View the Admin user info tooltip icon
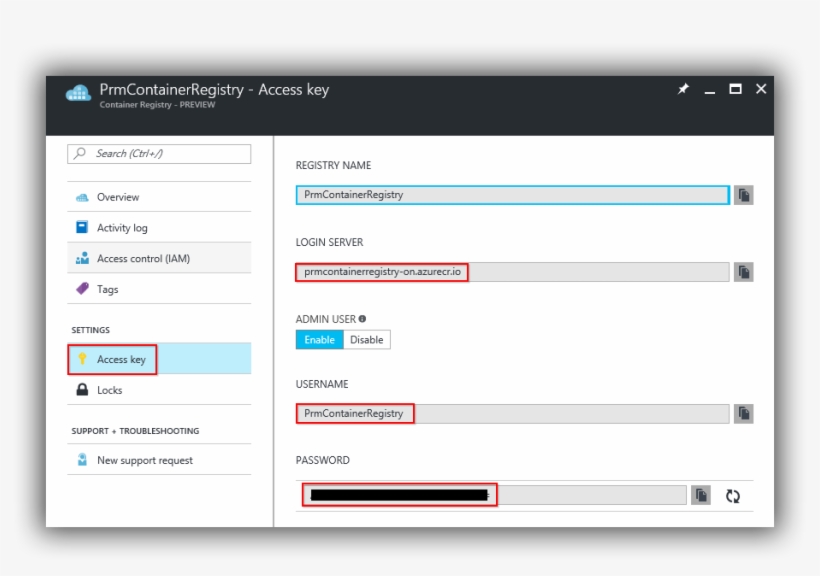 coord(360,318)
